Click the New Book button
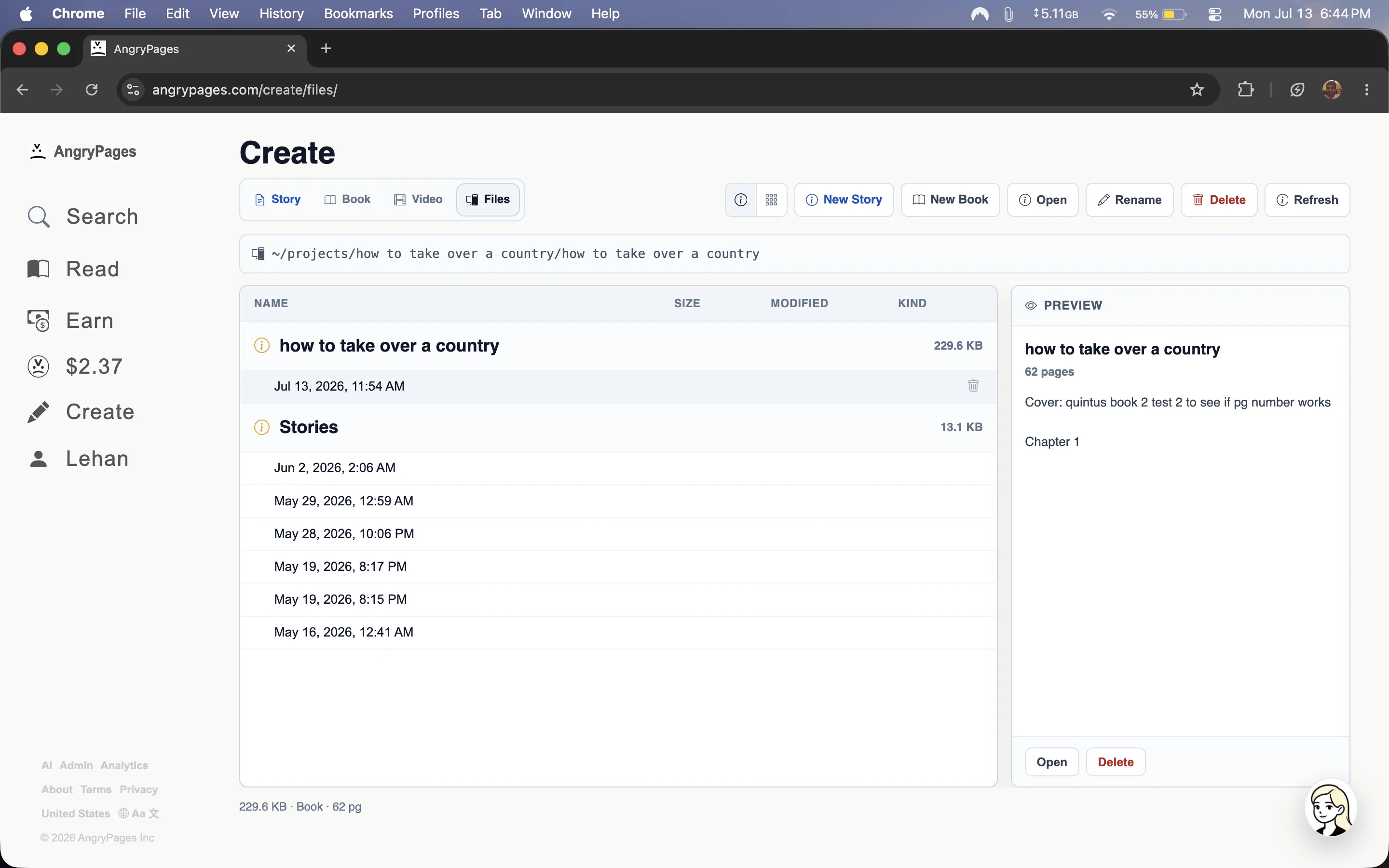1389x868 pixels. [950, 200]
